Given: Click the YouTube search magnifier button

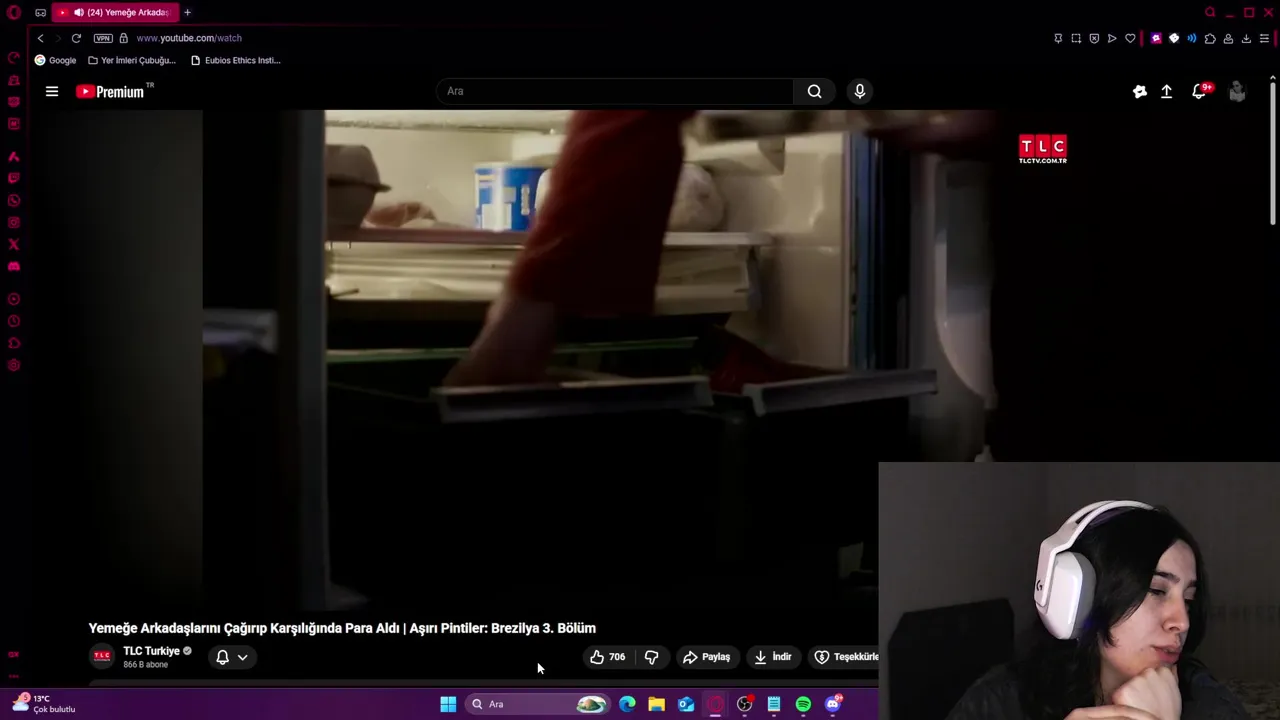Looking at the screenshot, I should click(x=815, y=91).
